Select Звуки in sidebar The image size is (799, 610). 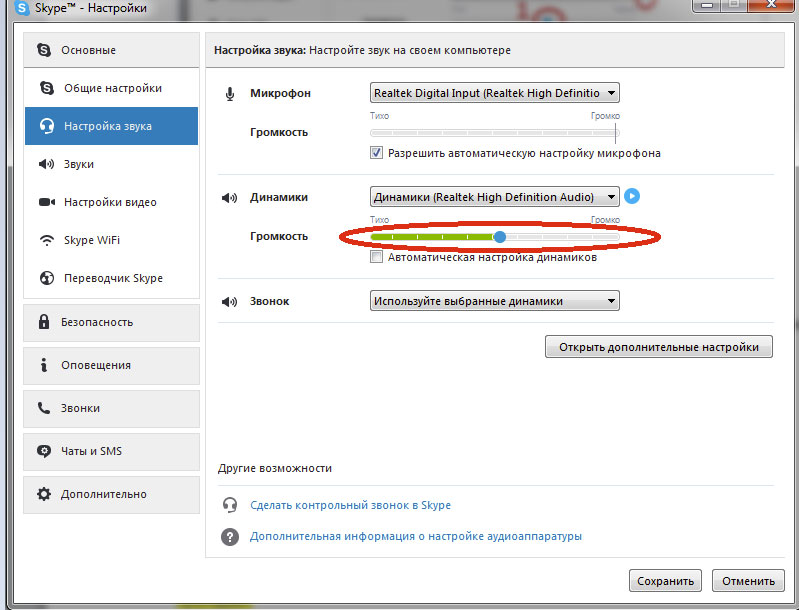pyautogui.click(x=111, y=164)
